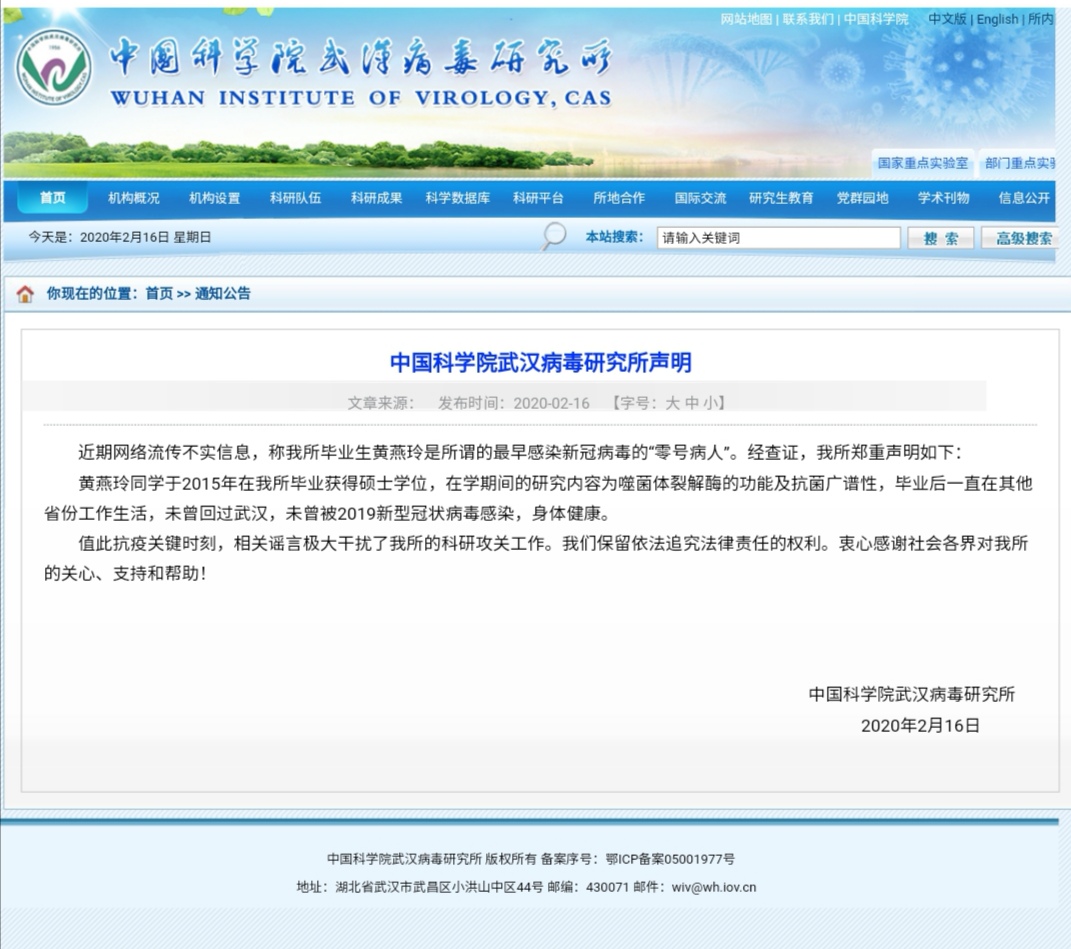This screenshot has height=949, width=1071.
Task: Focus the 请输入关键词 search field
Action: (778, 238)
